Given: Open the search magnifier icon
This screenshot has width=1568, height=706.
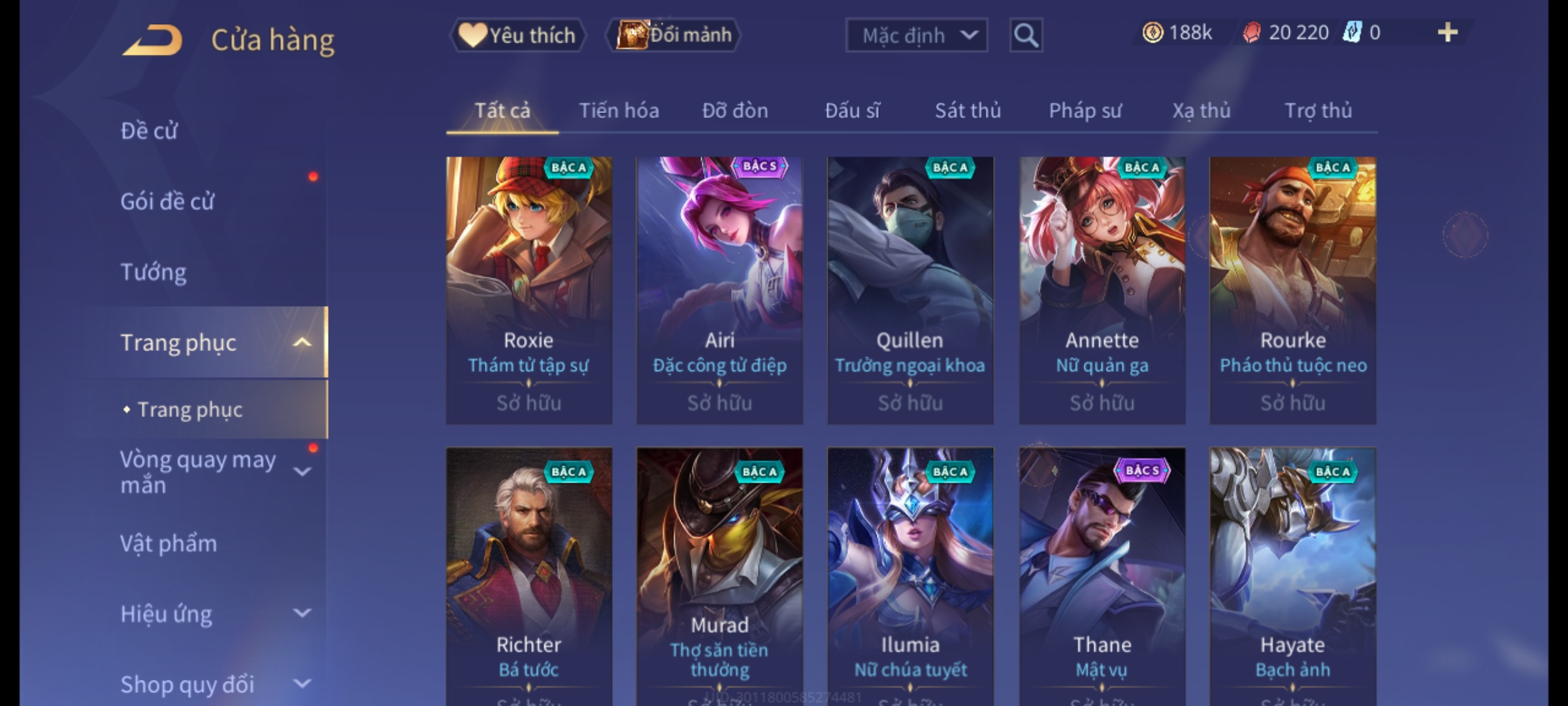Looking at the screenshot, I should (x=1026, y=35).
